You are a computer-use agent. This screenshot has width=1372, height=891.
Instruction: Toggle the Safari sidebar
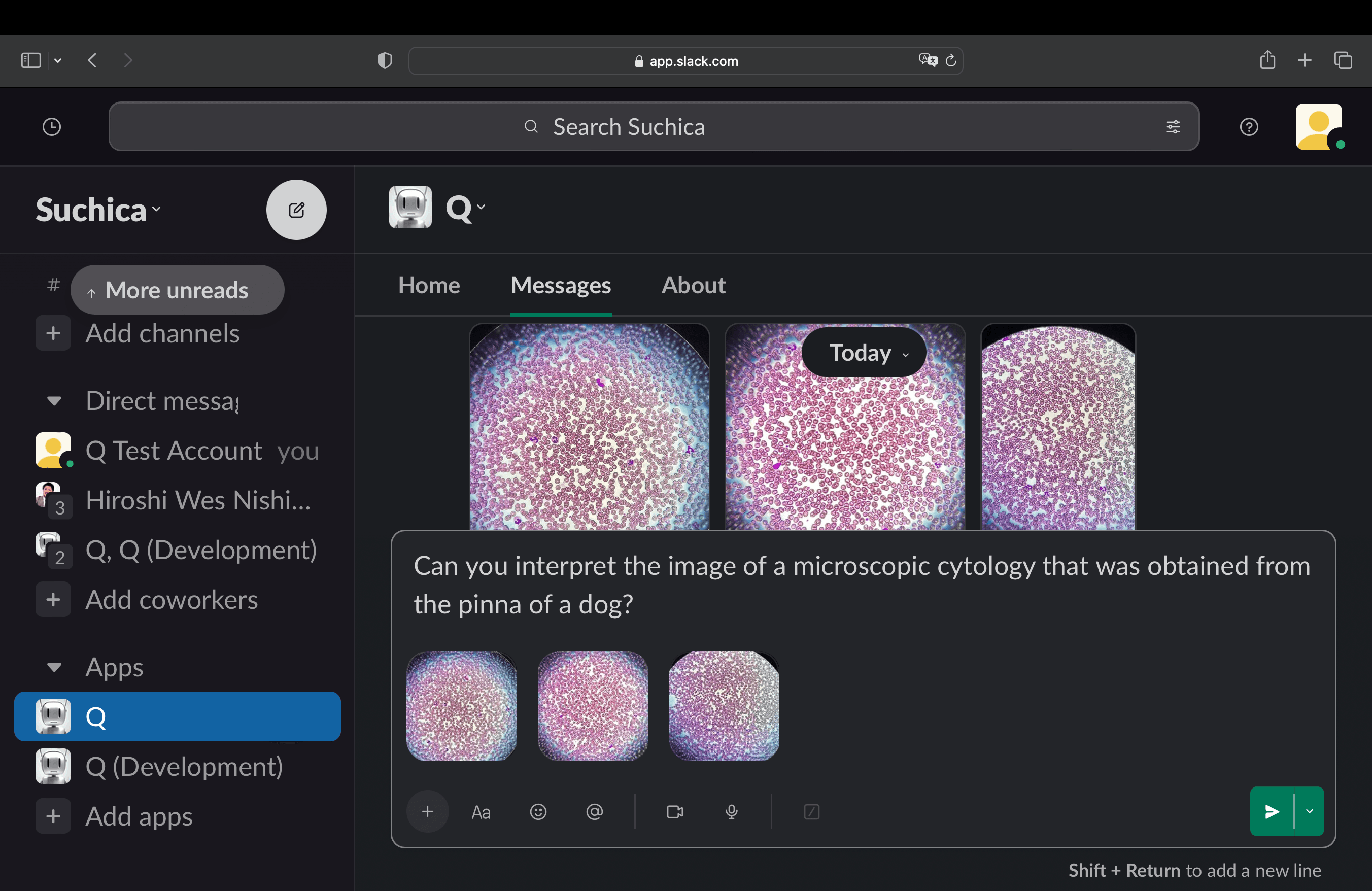(x=30, y=60)
